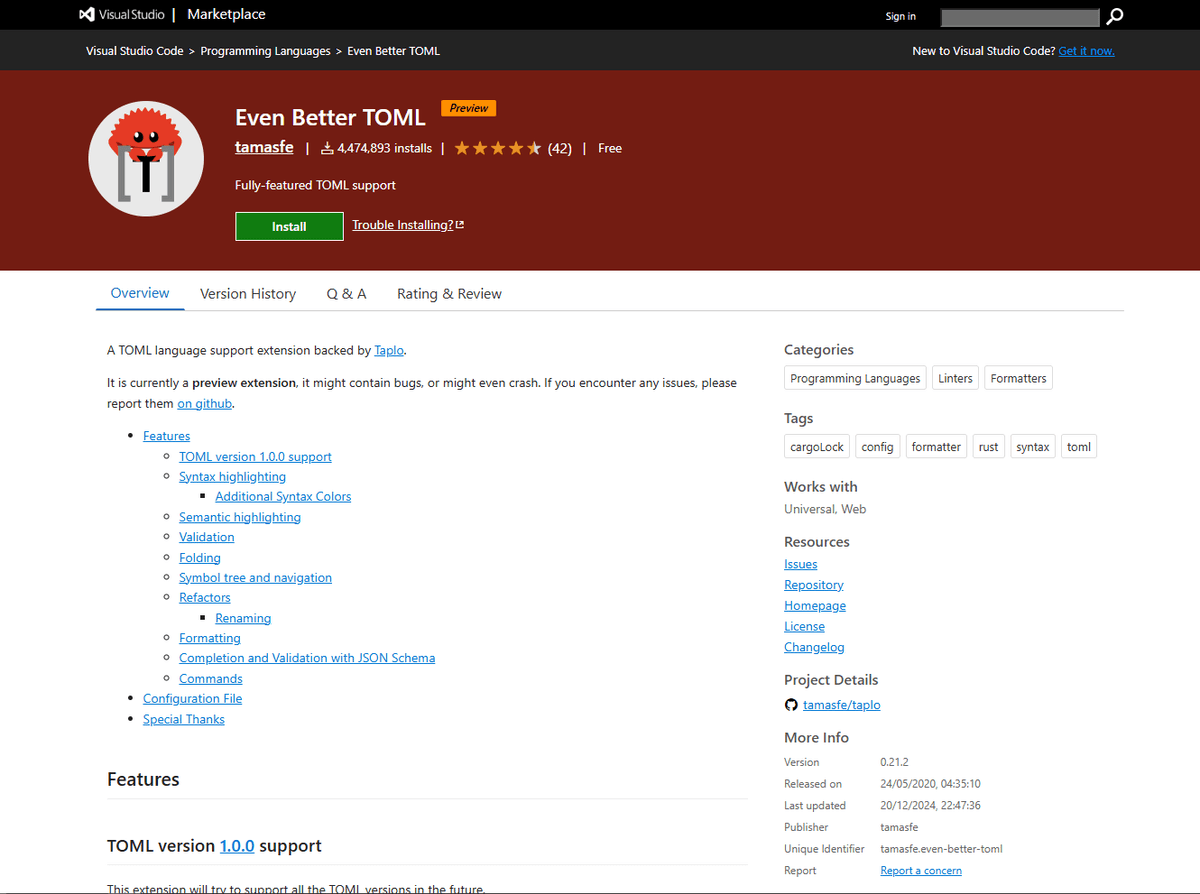
Task: Jump to the Syntax highlighting link
Action: tap(232, 477)
